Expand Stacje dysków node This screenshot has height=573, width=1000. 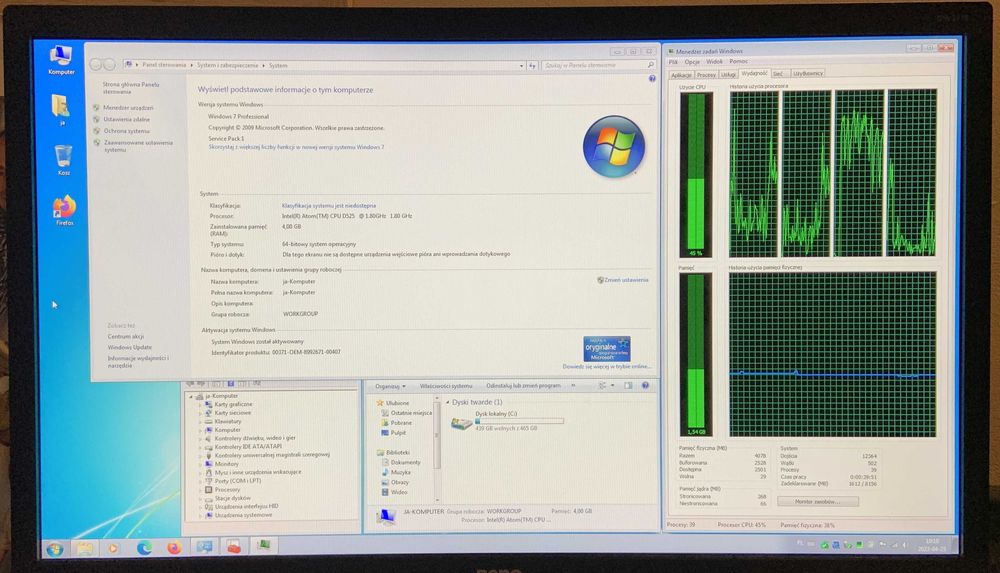200,498
